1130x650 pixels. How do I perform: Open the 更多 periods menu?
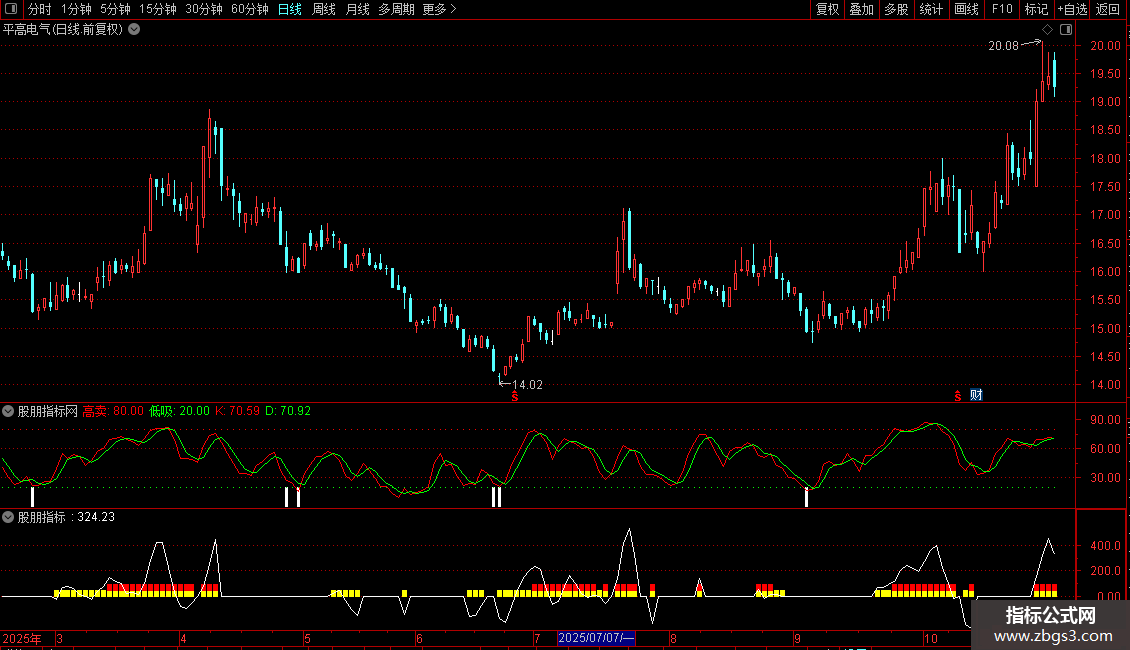(439, 9)
